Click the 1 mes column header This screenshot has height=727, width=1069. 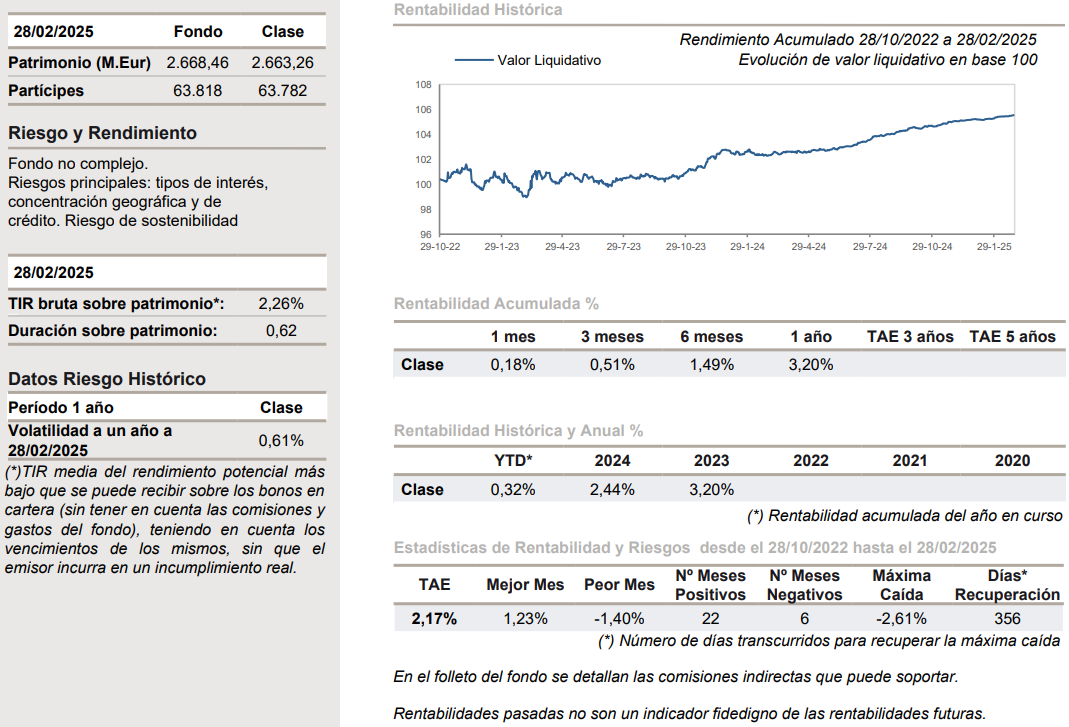tap(513, 337)
